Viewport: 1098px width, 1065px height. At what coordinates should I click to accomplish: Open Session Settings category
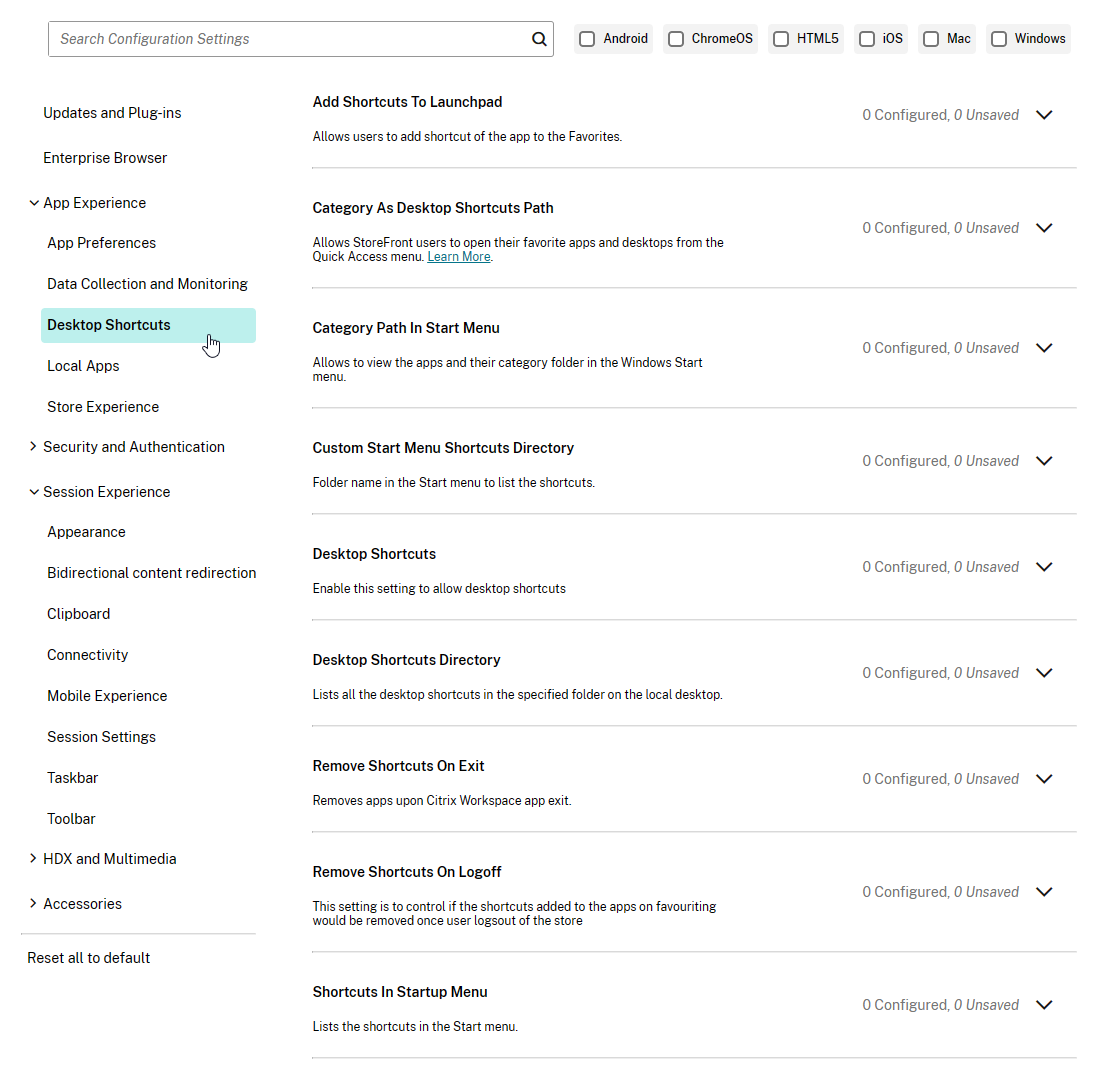click(x=102, y=737)
